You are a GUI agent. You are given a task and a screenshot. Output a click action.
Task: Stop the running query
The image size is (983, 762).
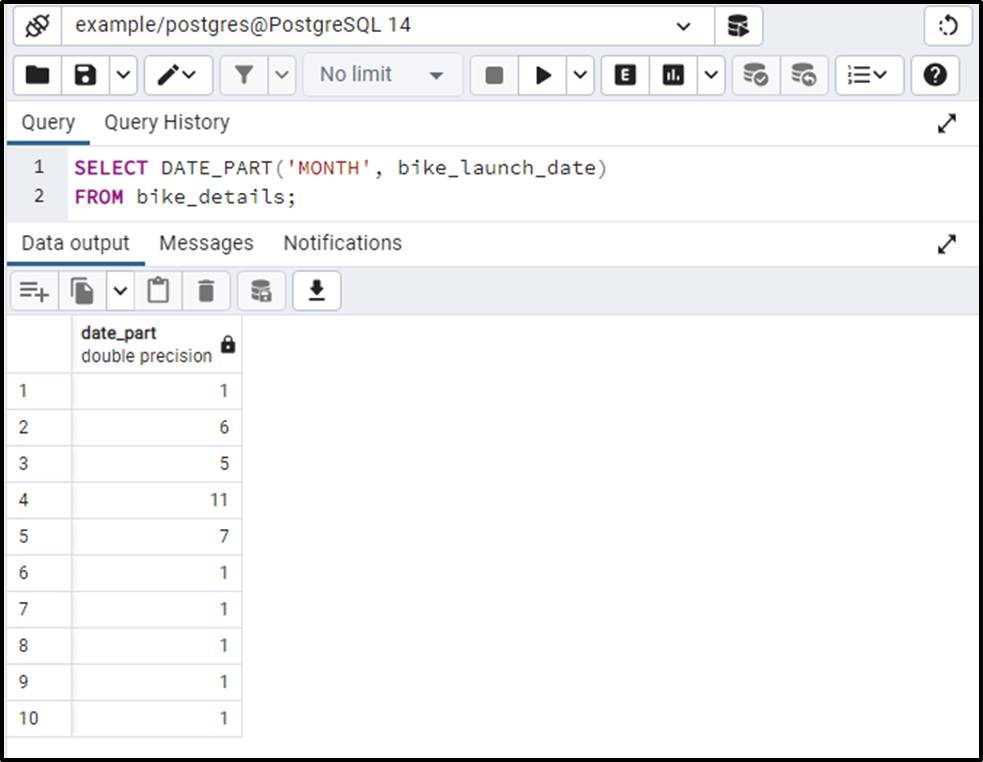(x=492, y=75)
